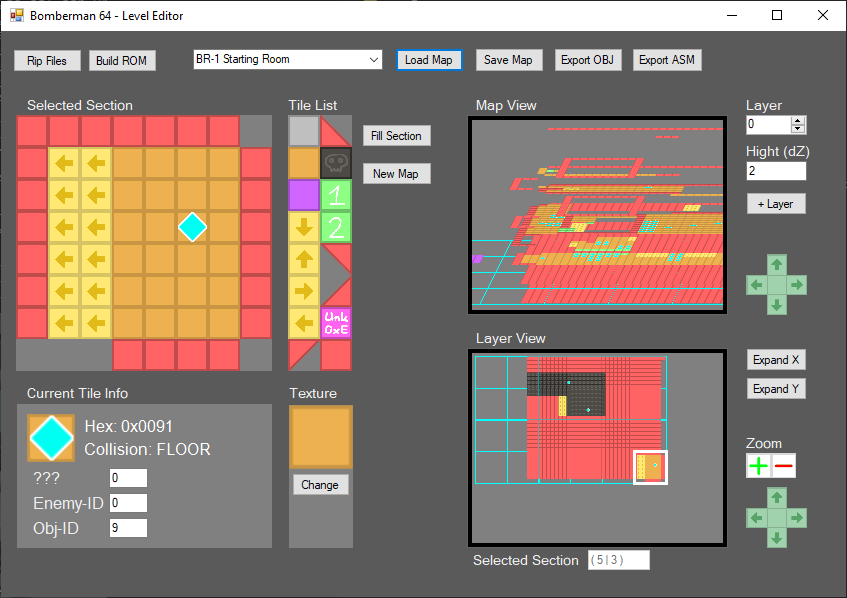
Task: Select the skull tile in Tile List
Action: [x=336, y=163]
